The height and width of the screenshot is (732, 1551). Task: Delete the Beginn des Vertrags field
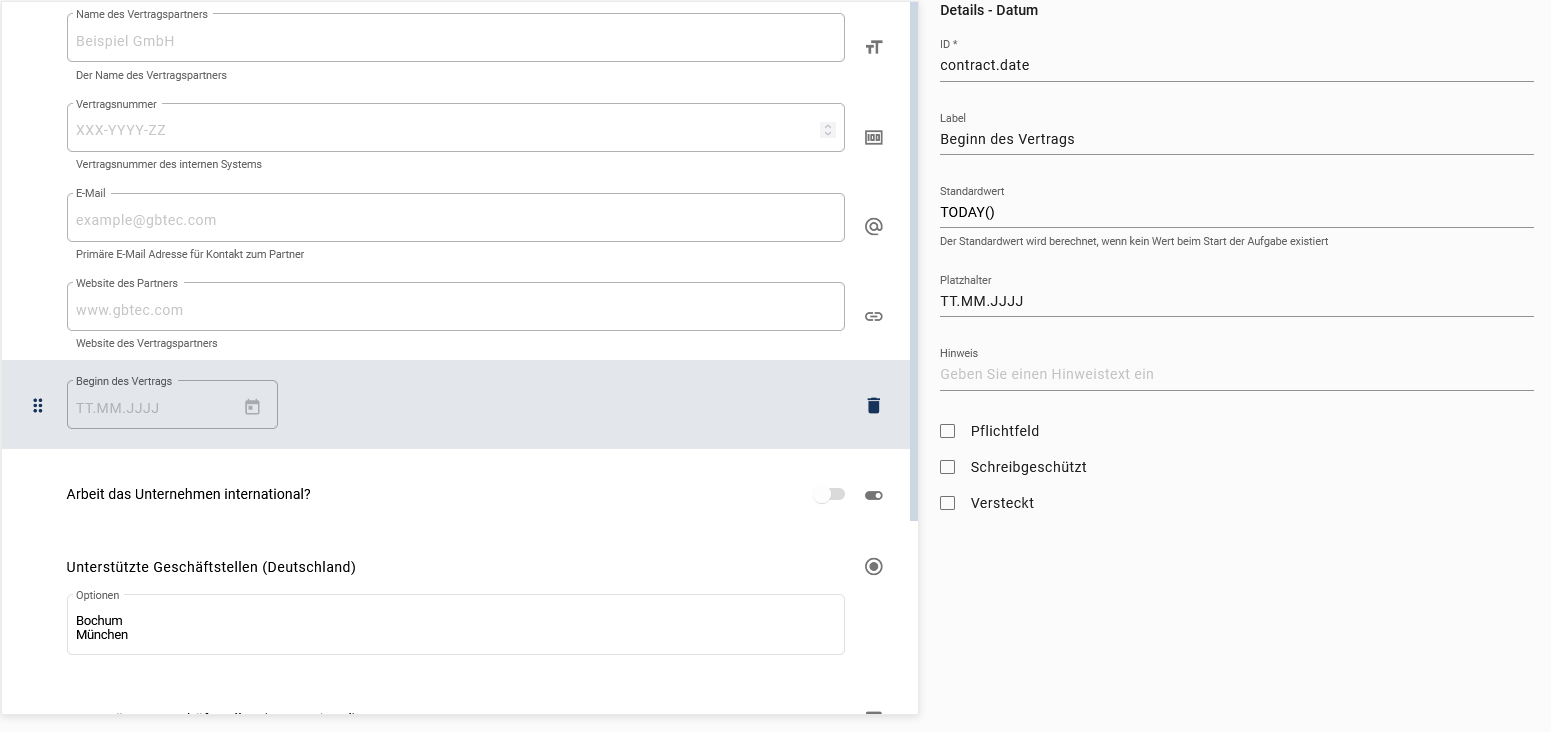click(x=874, y=405)
